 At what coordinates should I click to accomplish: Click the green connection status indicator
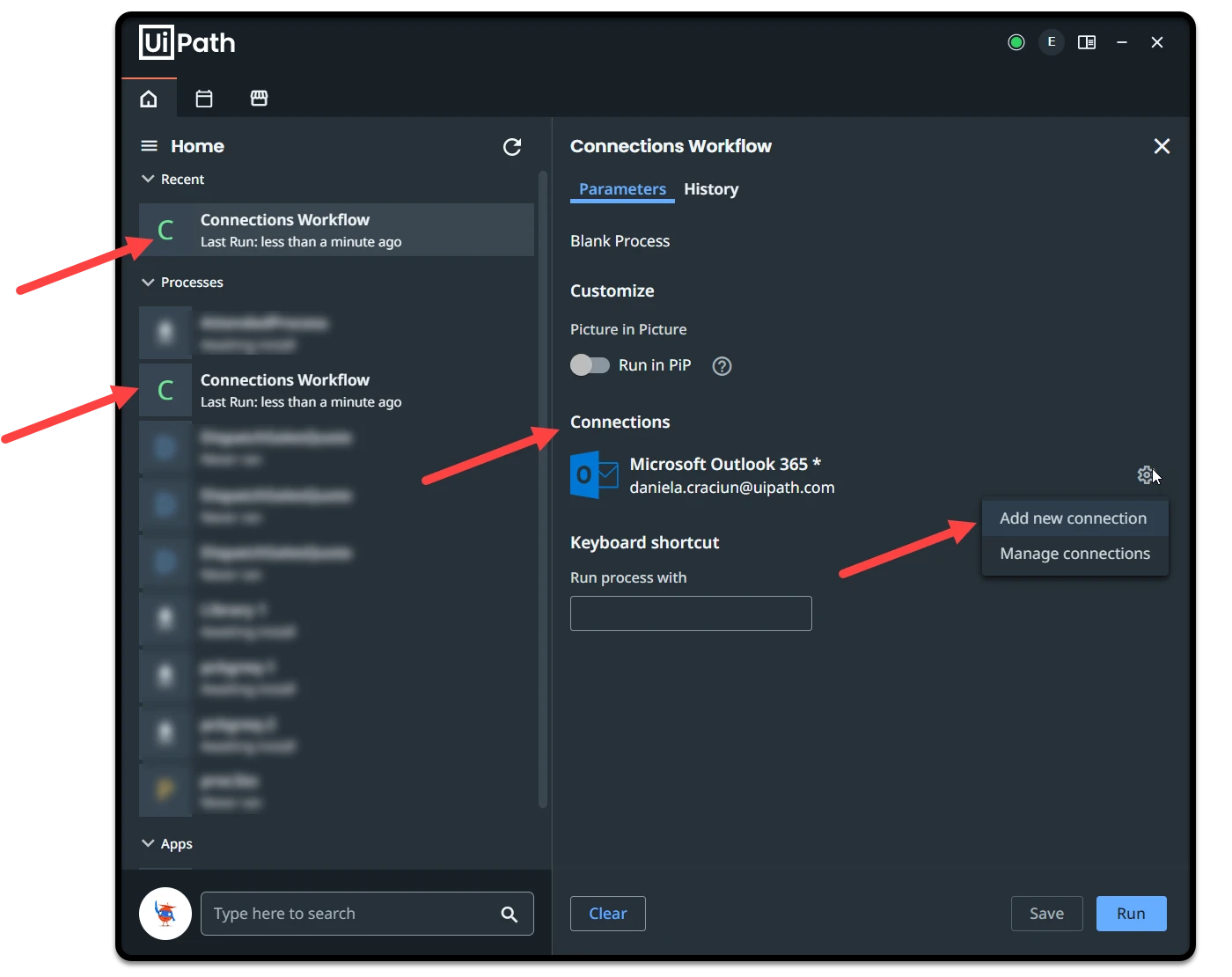tap(1016, 42)
